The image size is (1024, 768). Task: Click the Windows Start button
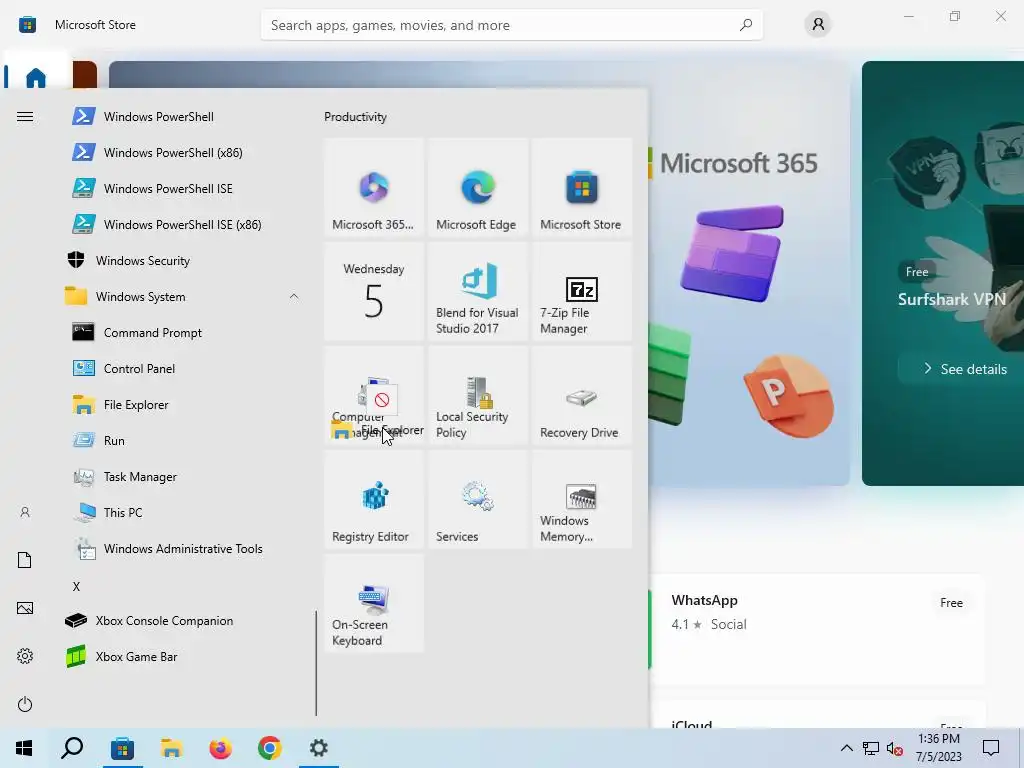pyautogui.click(x=24, y=748)
